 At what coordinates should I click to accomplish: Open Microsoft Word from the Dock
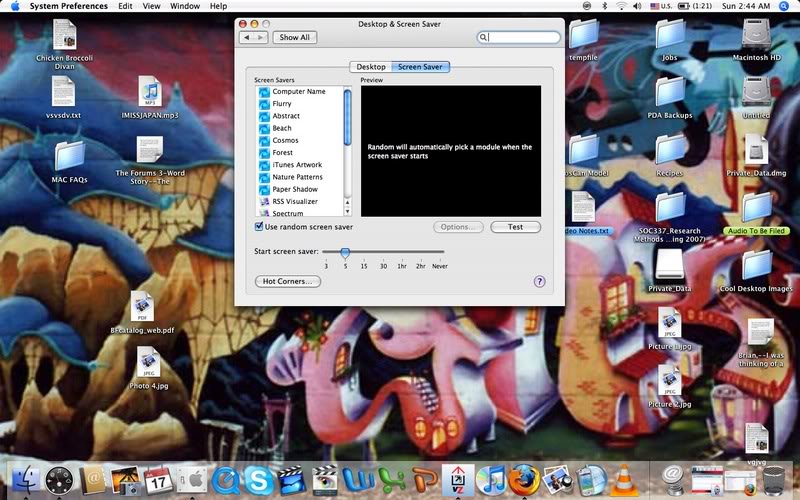359,481
